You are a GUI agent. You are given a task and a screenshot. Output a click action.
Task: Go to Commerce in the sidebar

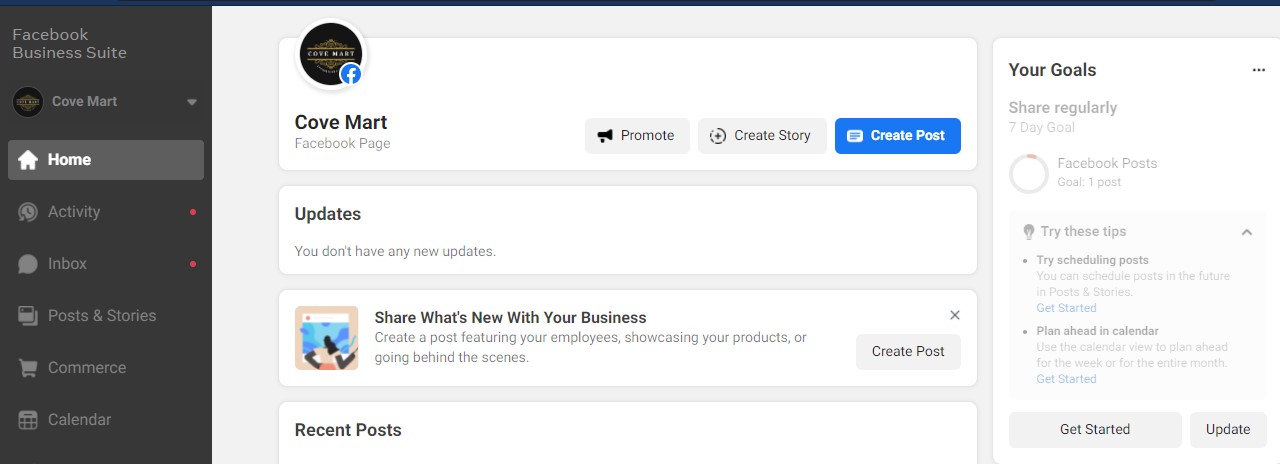(87, 368)
